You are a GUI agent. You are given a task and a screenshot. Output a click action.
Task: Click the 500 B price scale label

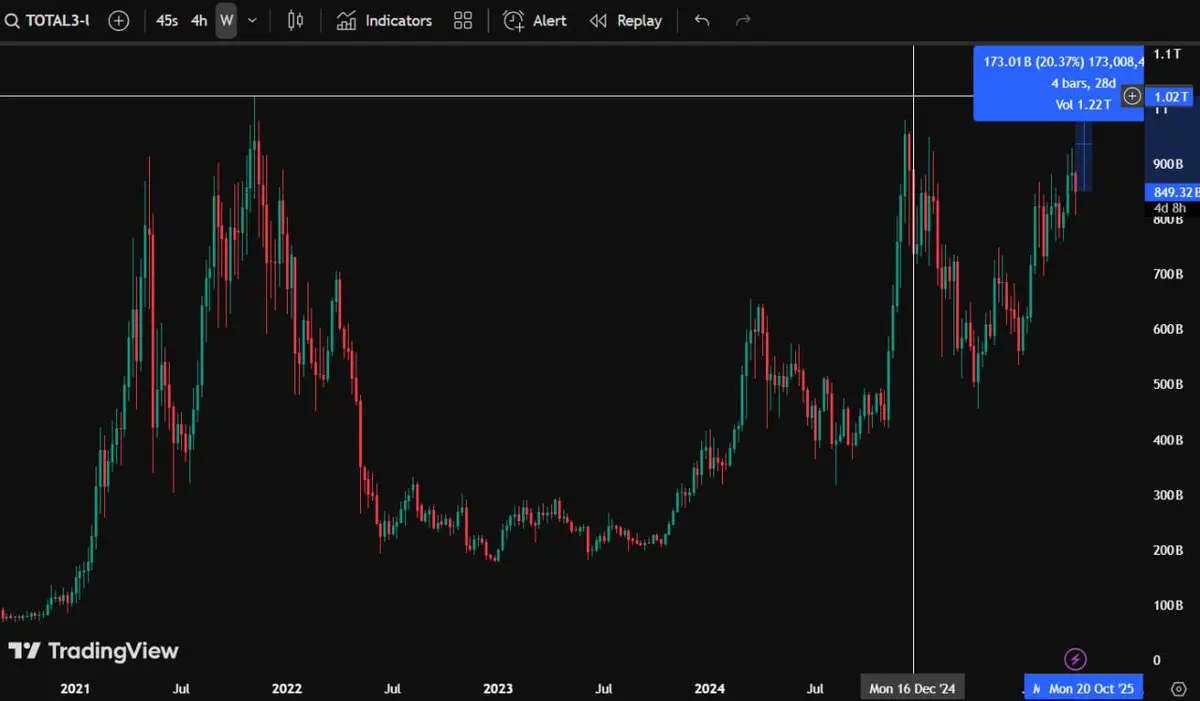coord(1169,384)
